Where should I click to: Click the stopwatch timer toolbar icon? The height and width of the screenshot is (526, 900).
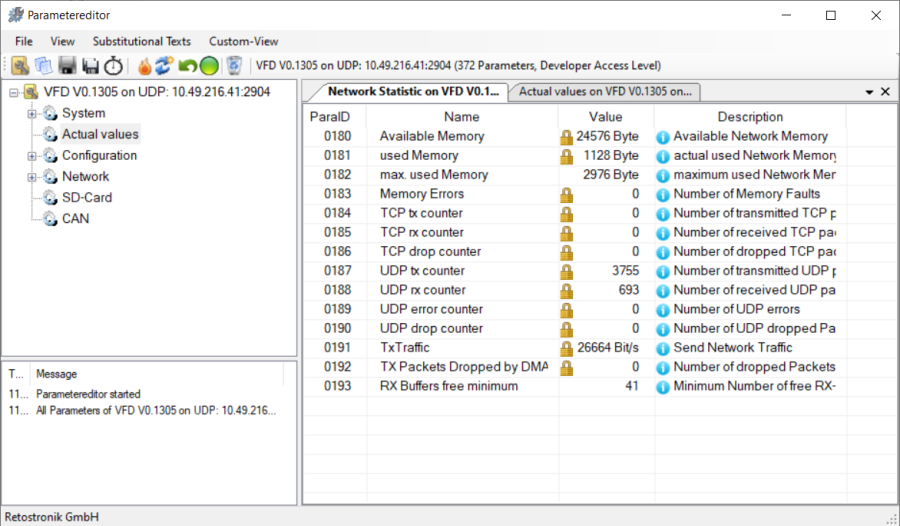(113, 66)
